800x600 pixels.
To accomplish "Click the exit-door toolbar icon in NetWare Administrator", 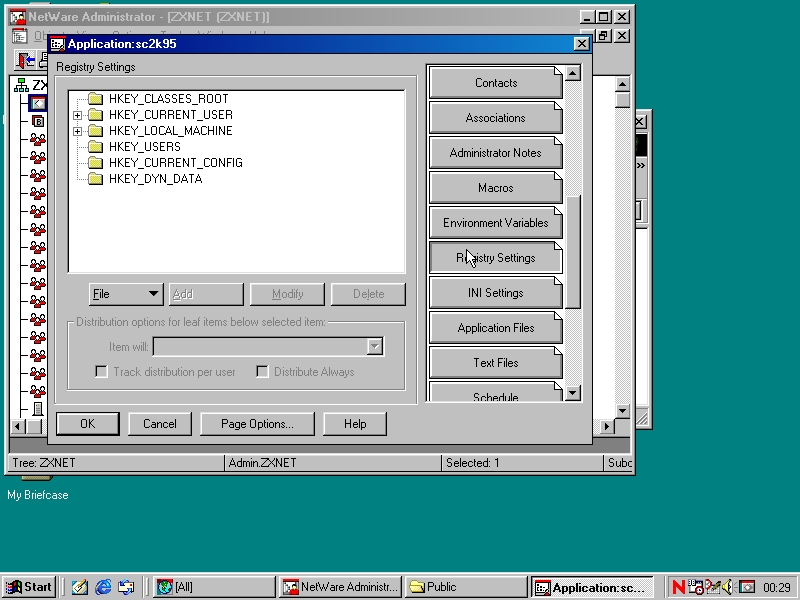I will coord(24,60).
